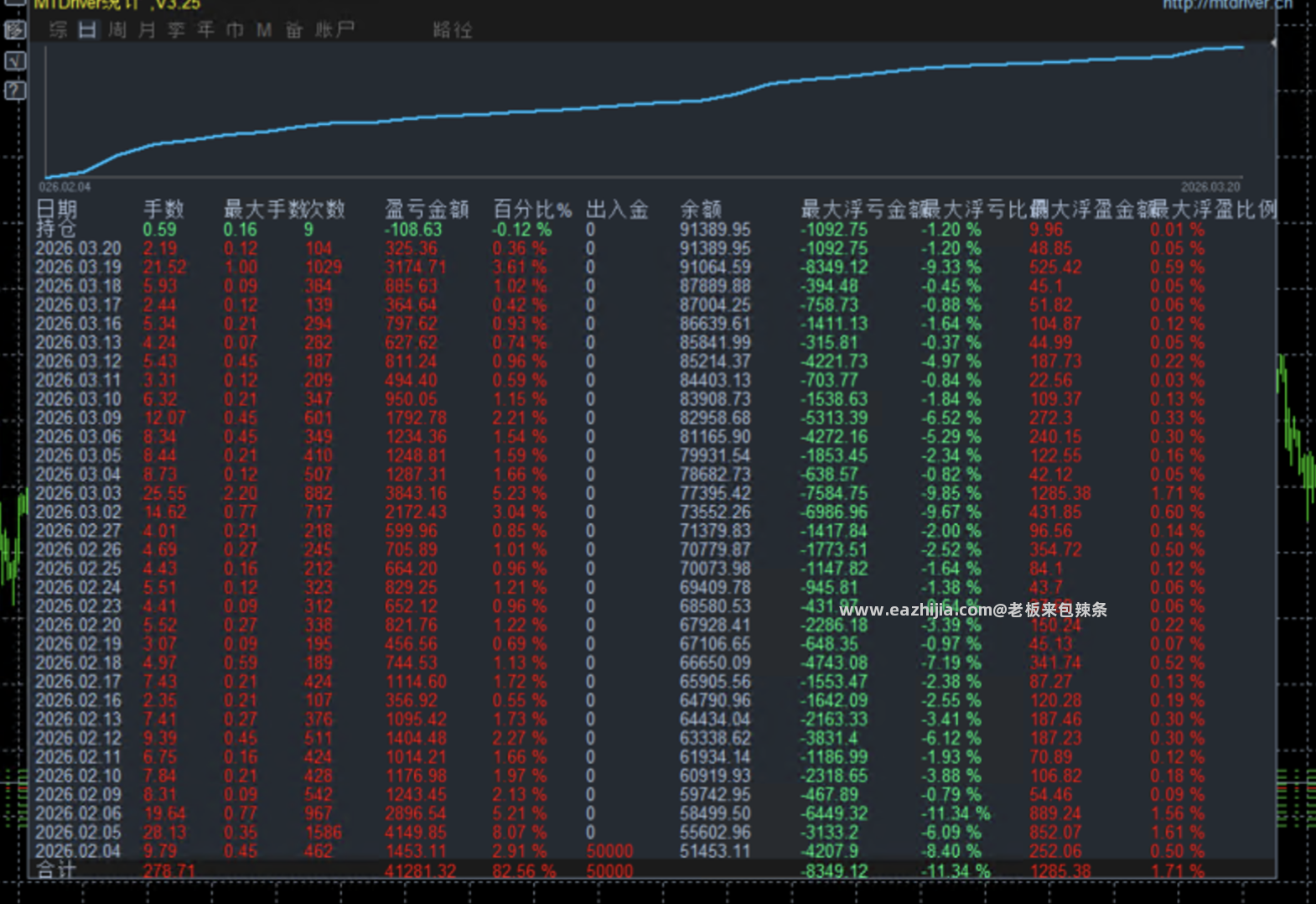Select the date cell 2026.03.19
The width and height of the screenshot is (1316, 904).
pos(78,268)
